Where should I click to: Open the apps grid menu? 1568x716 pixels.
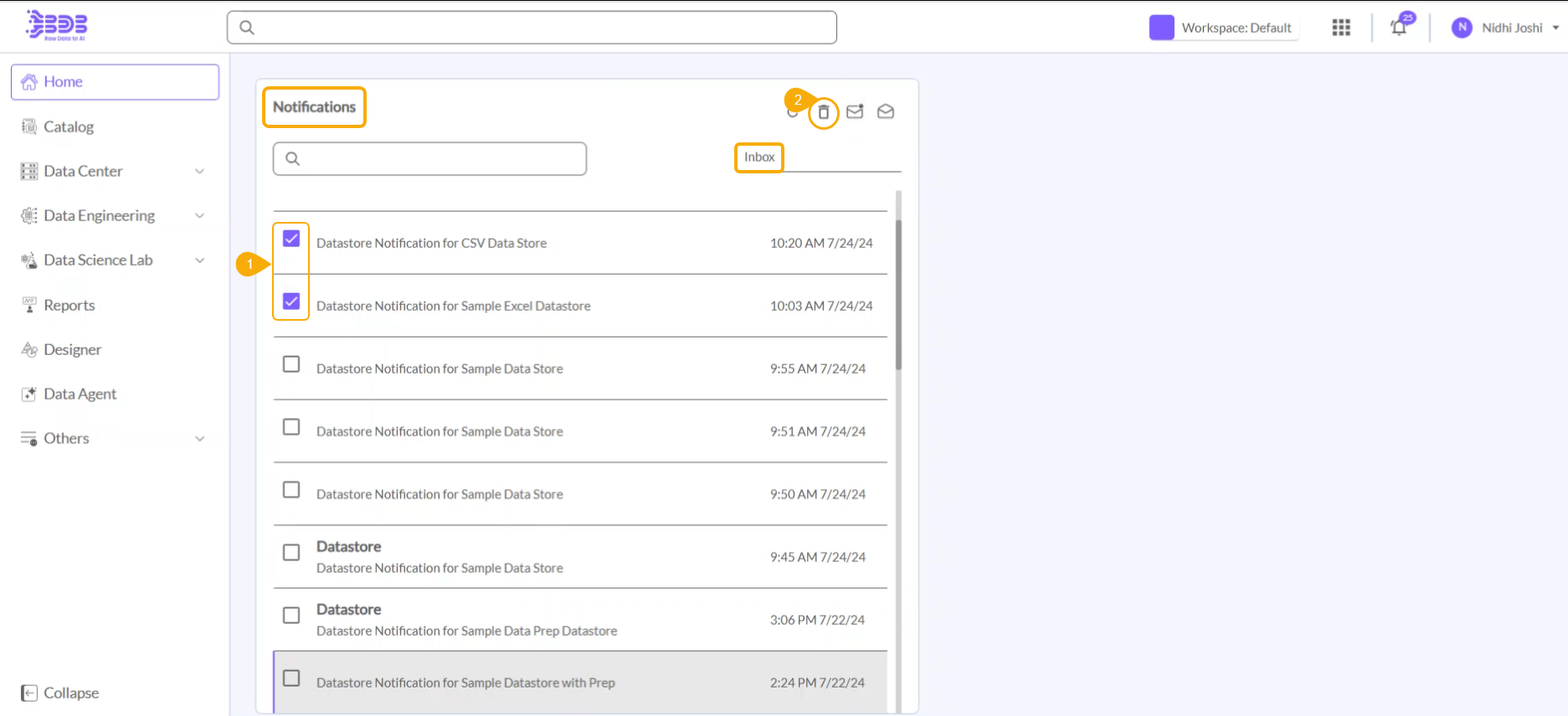[1341, 28]
